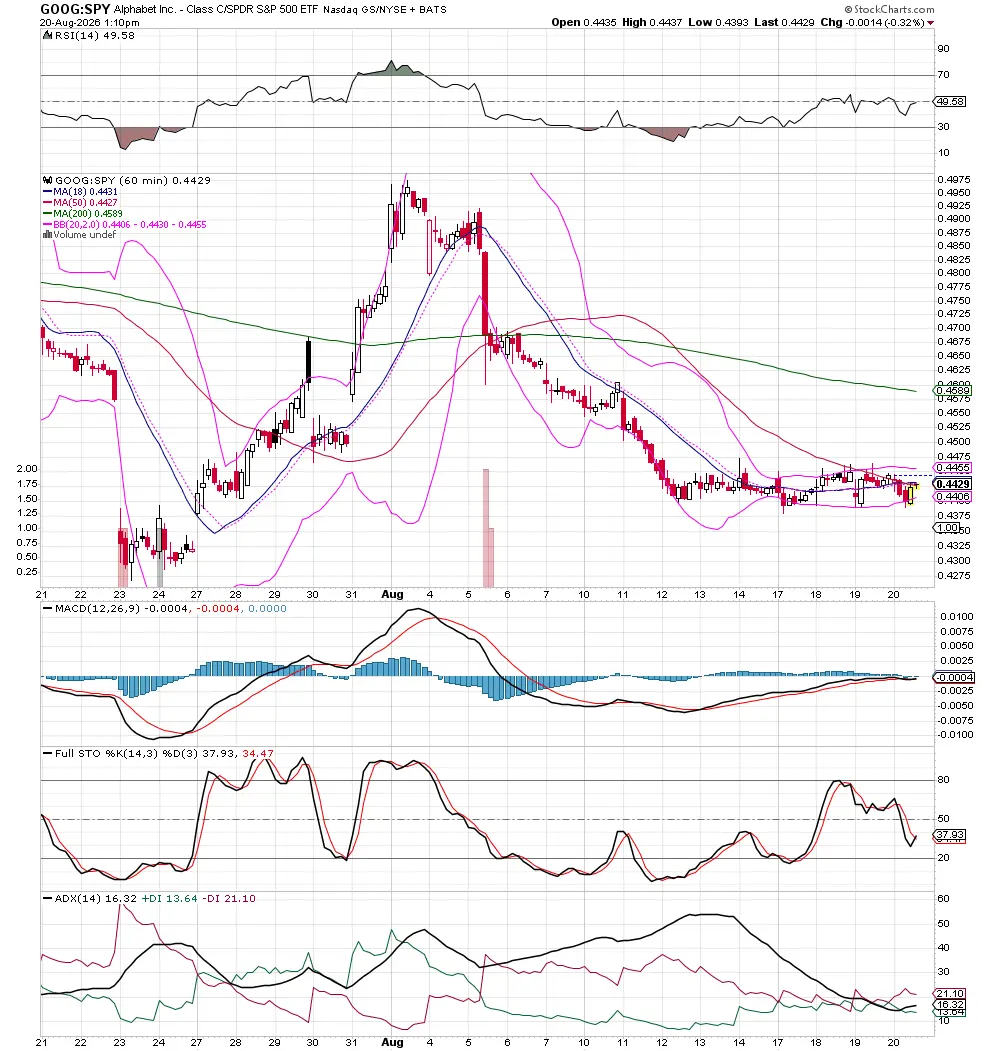Click the magenta 0.4406 lower band price tag

point(952,497)
